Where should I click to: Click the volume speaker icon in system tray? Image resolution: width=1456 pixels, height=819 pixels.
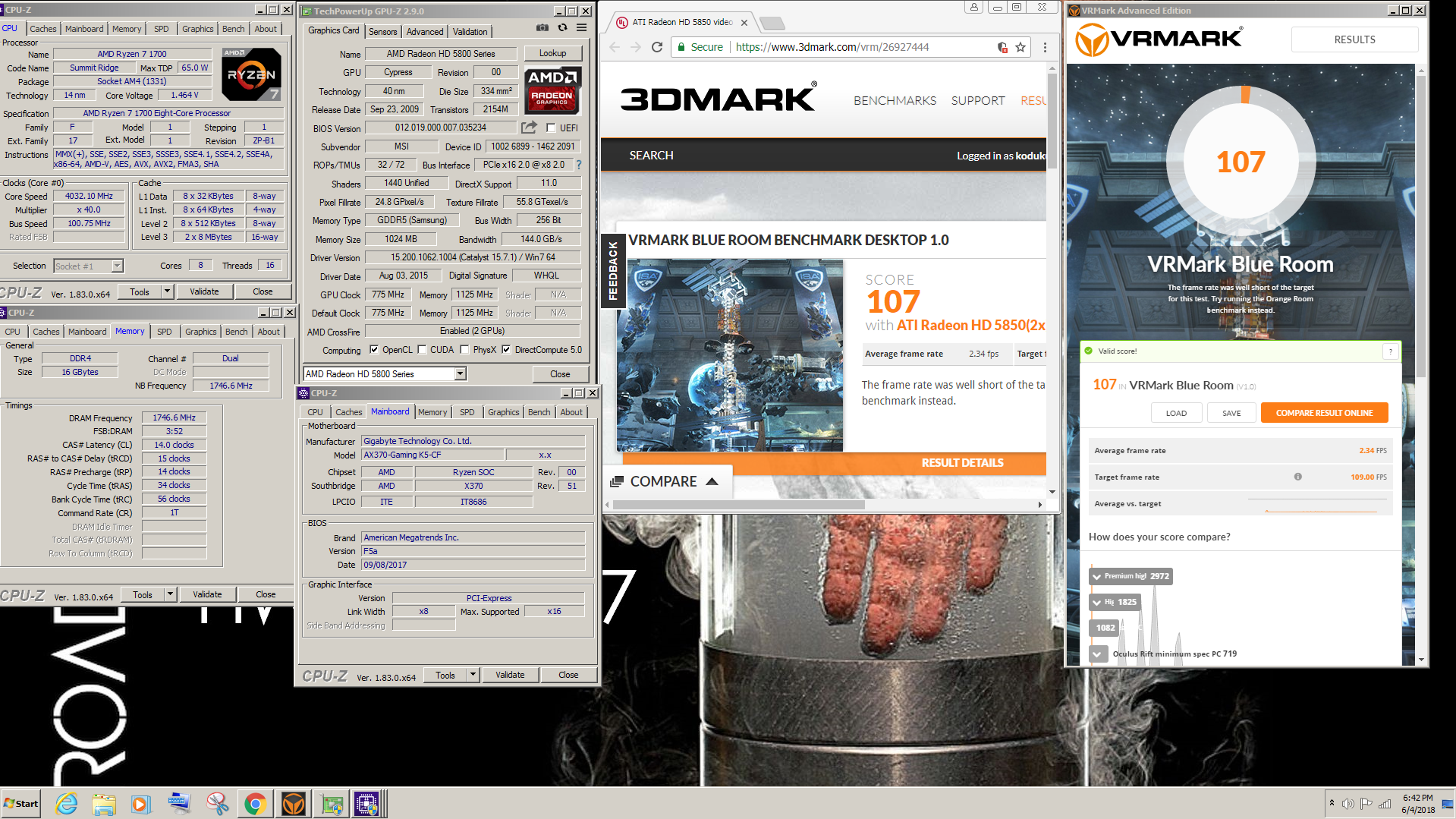1348,804
